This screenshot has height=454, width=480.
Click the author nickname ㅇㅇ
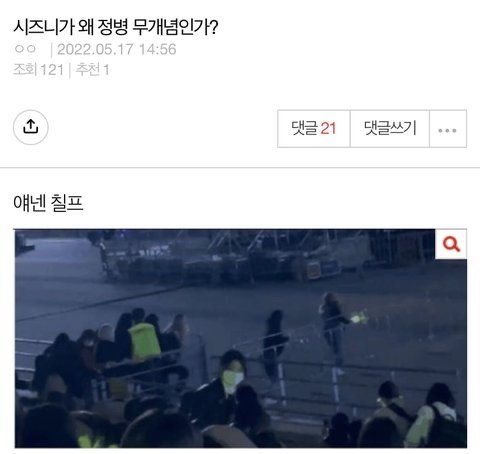pyautogui.click(x=25, y=49)
